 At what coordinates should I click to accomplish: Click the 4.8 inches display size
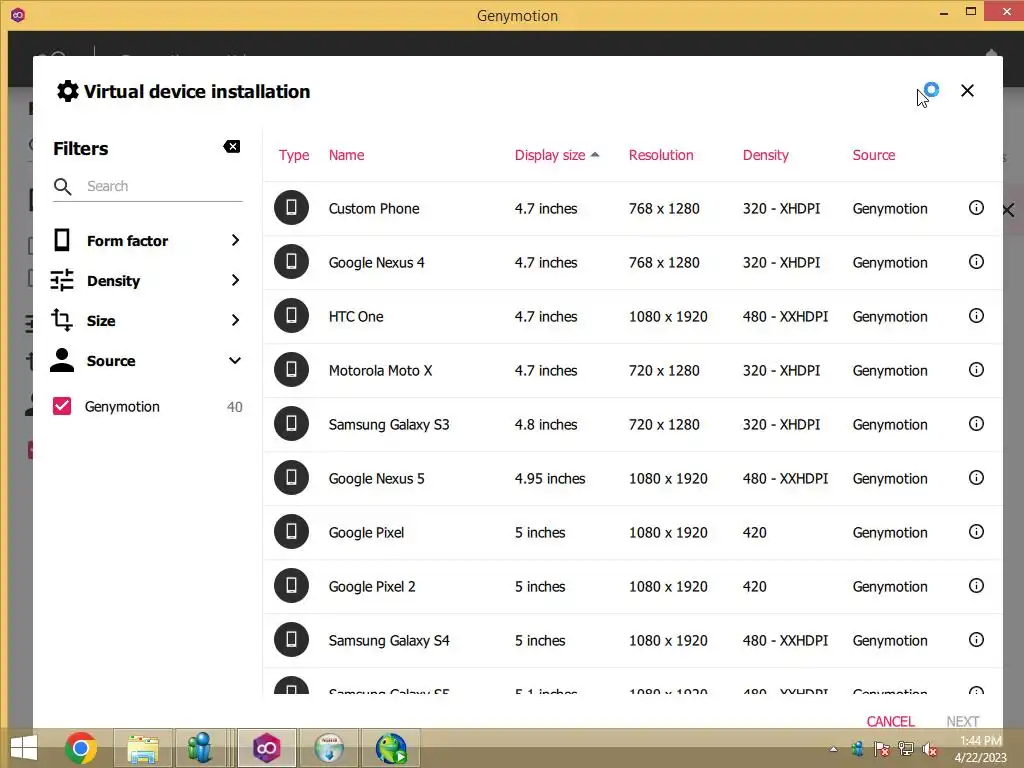[546, 424]
